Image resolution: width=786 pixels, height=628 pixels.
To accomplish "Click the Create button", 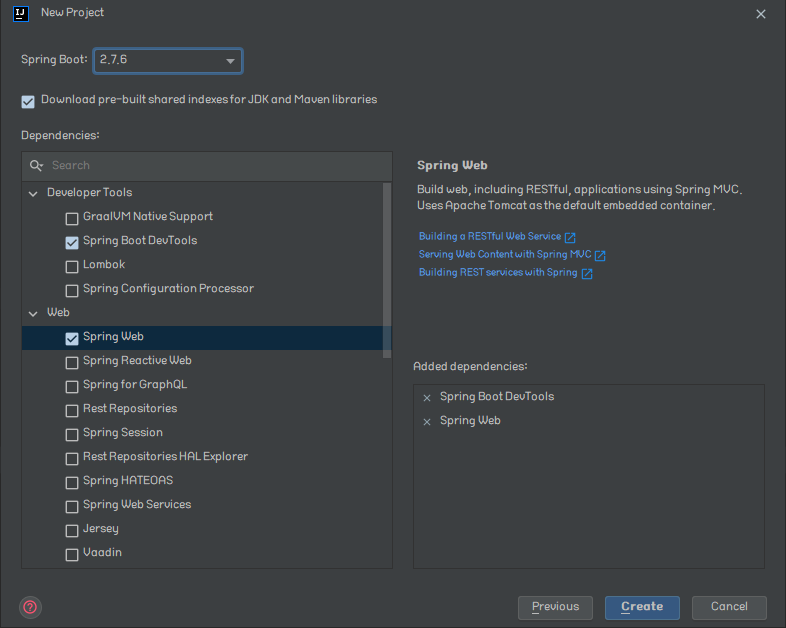I will [x=642, y=607].
